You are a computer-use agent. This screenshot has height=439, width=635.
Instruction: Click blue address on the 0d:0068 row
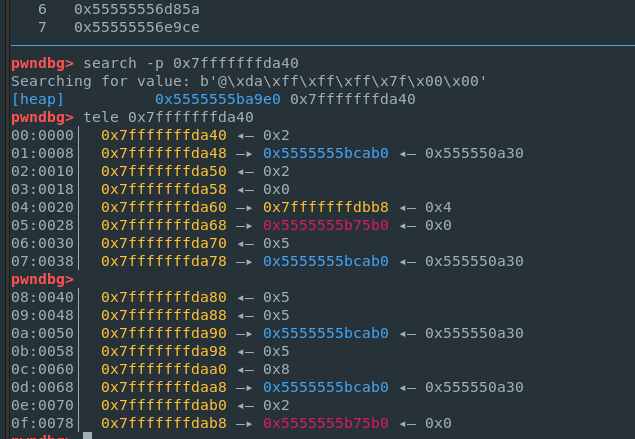[x=326, y=387]
